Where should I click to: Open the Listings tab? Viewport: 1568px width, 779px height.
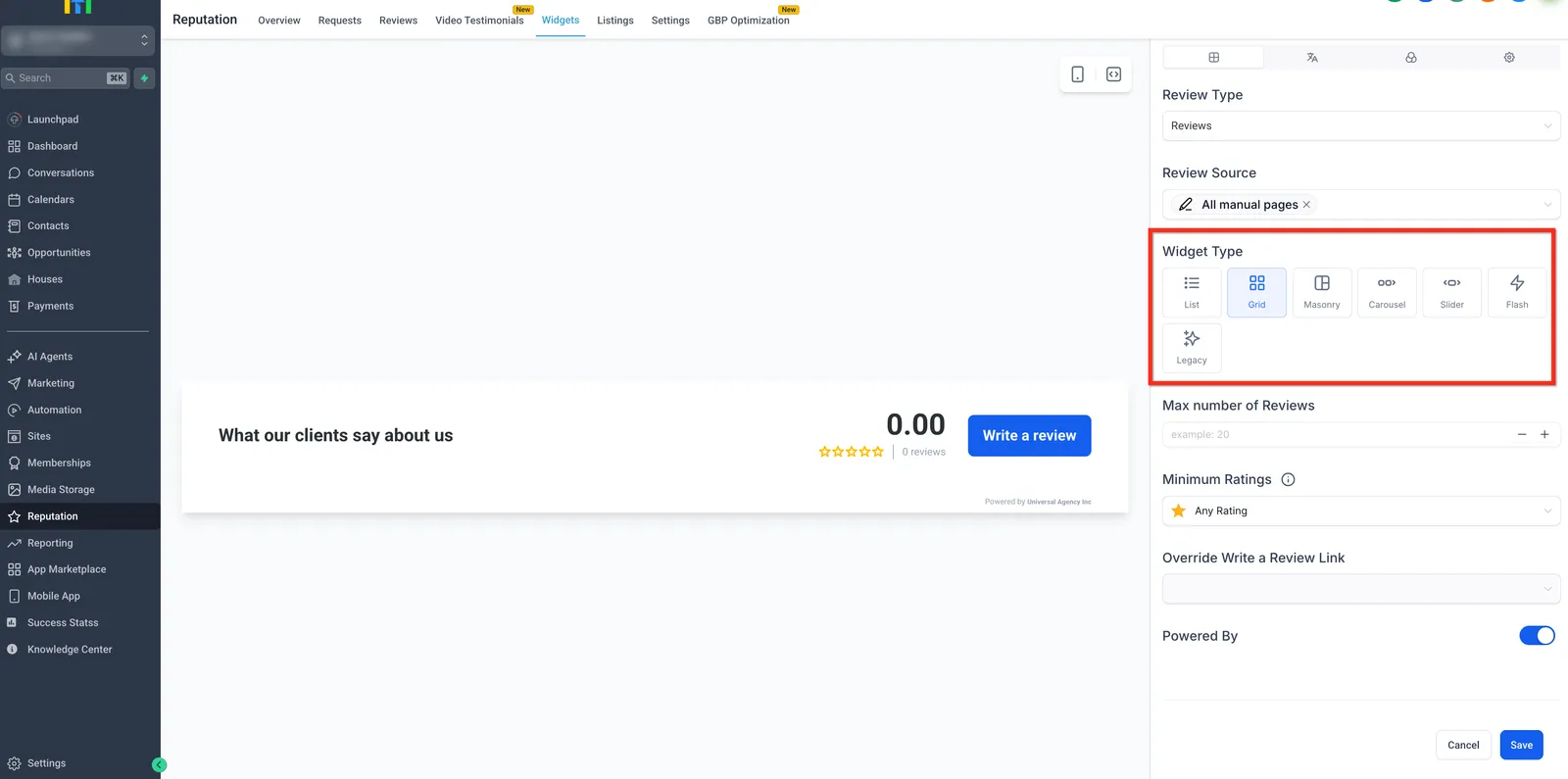pos(615,21)
